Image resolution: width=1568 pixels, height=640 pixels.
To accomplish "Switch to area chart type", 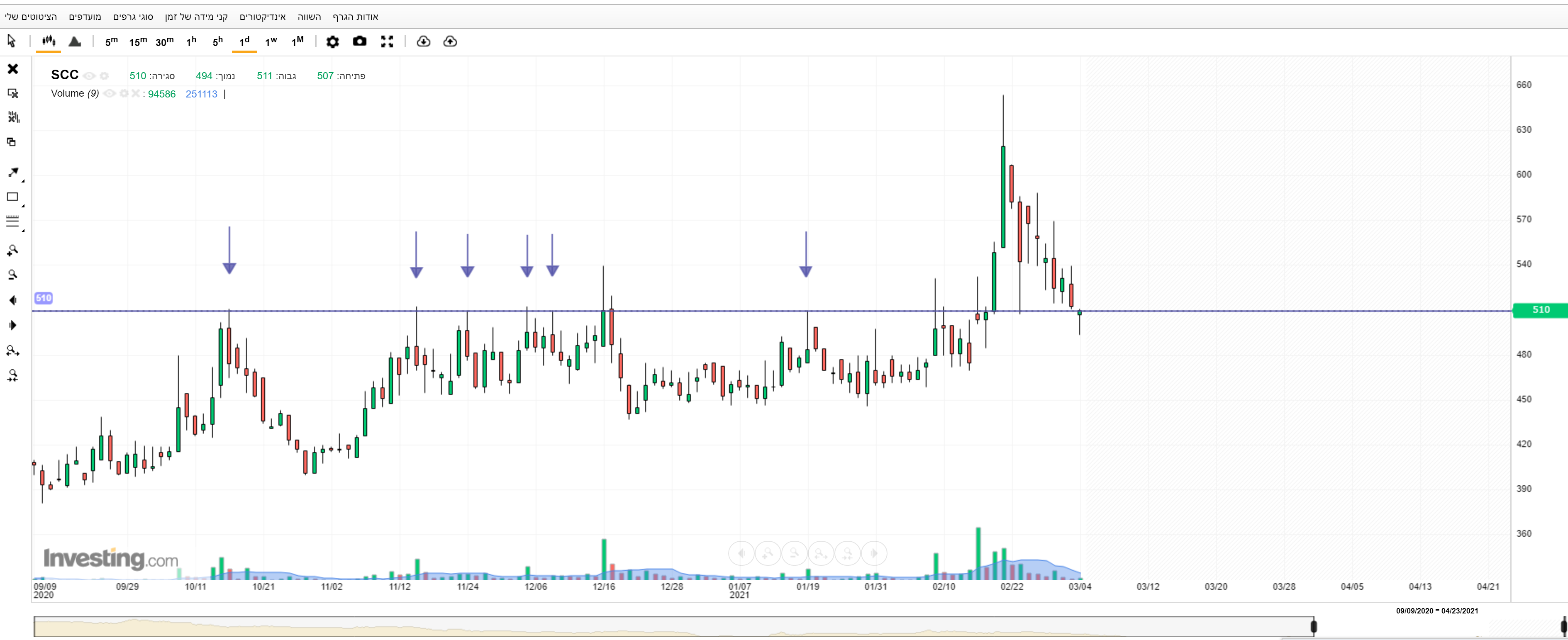I will [75, 41].
